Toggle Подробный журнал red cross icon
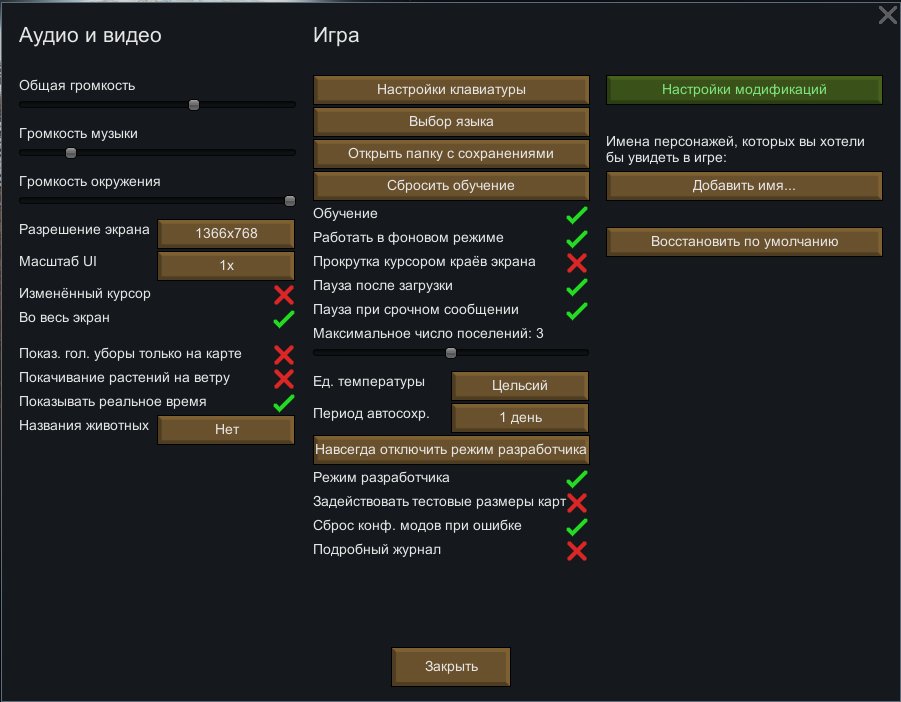The image size is (901, 702). tap(577, 551)
